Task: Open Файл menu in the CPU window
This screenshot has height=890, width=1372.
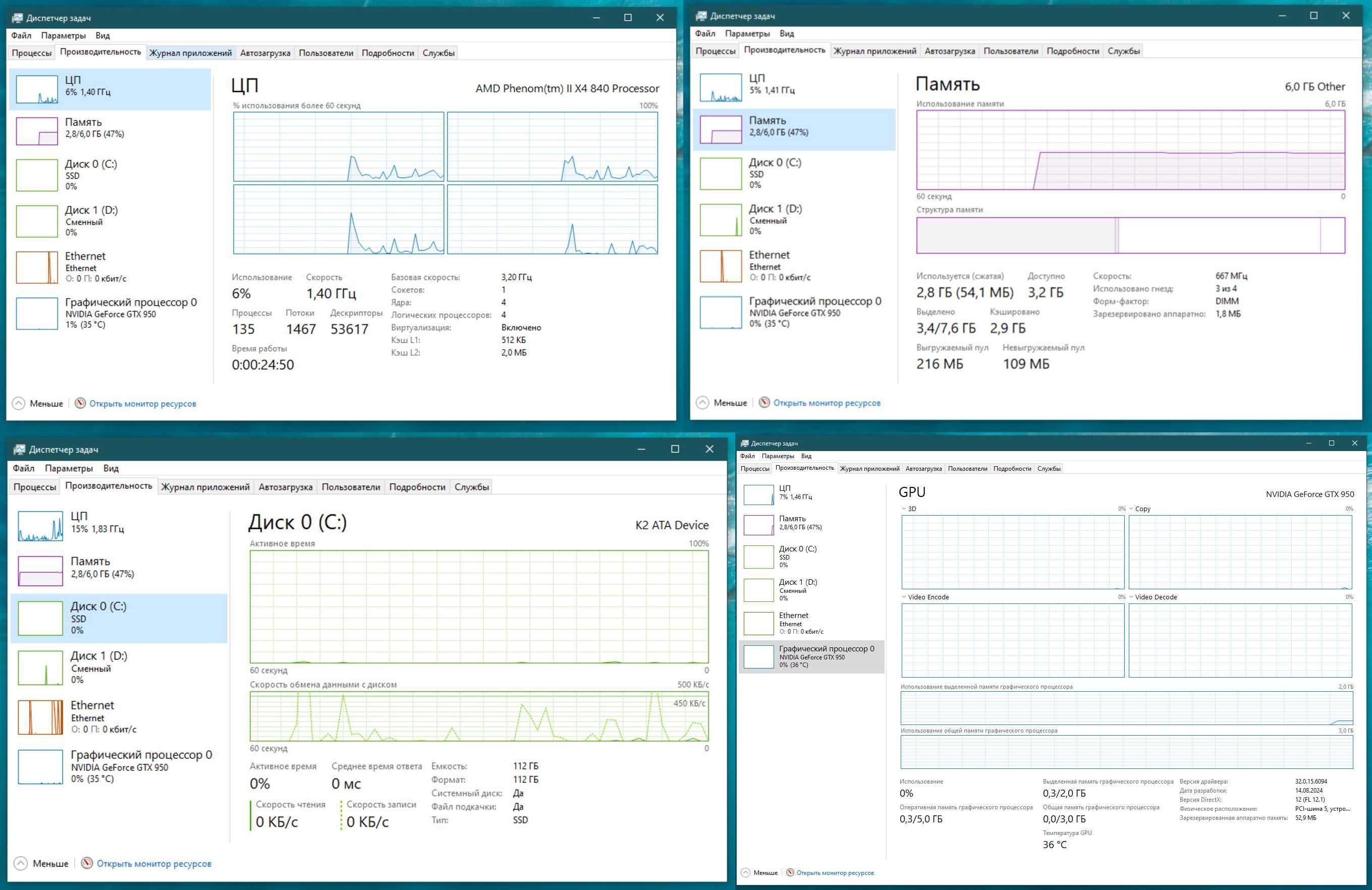Action: tap(21, 35)
